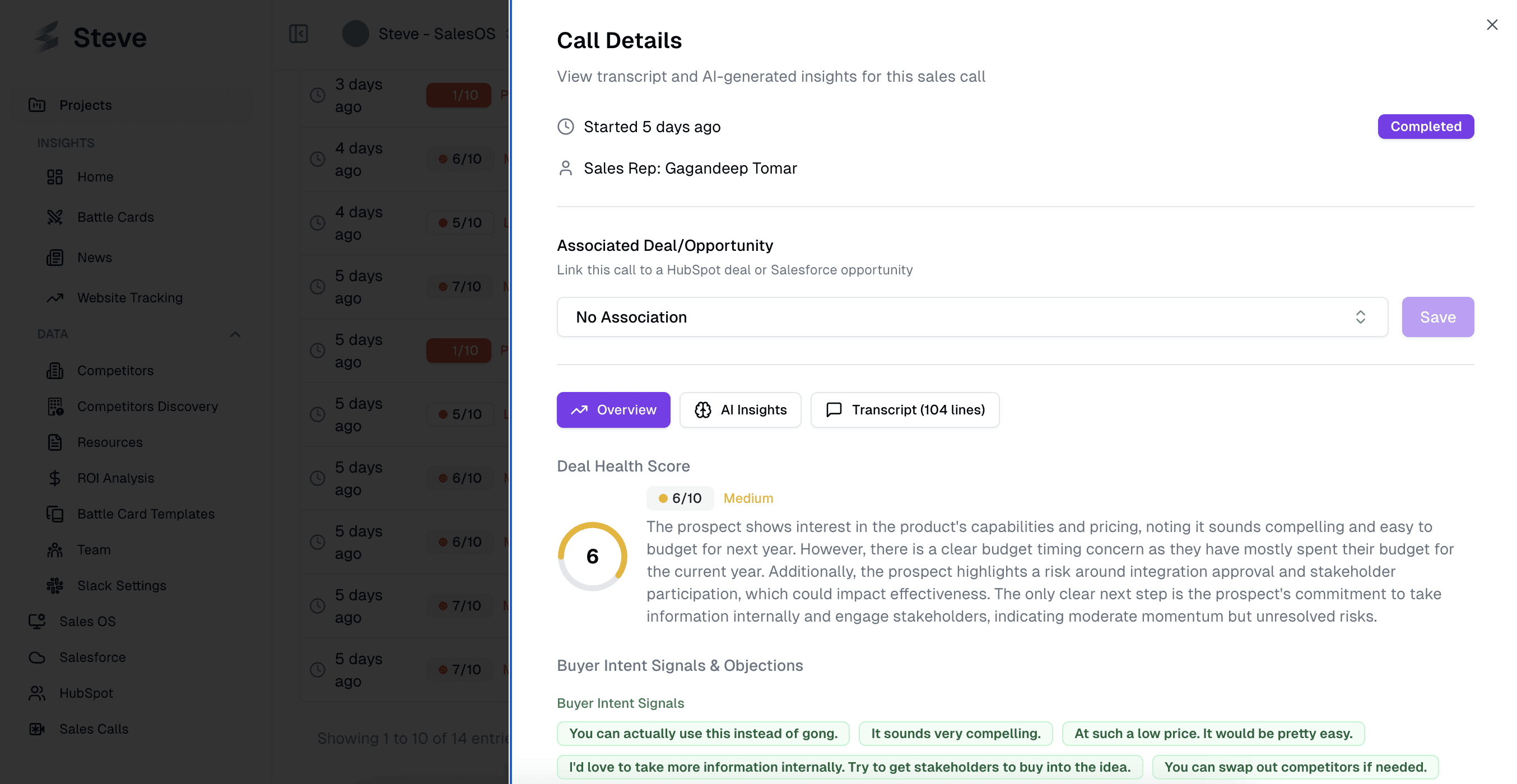Click the News newspaper icon
The height and width of the screenshot is (784, 1517).
[x=55, y=257]
